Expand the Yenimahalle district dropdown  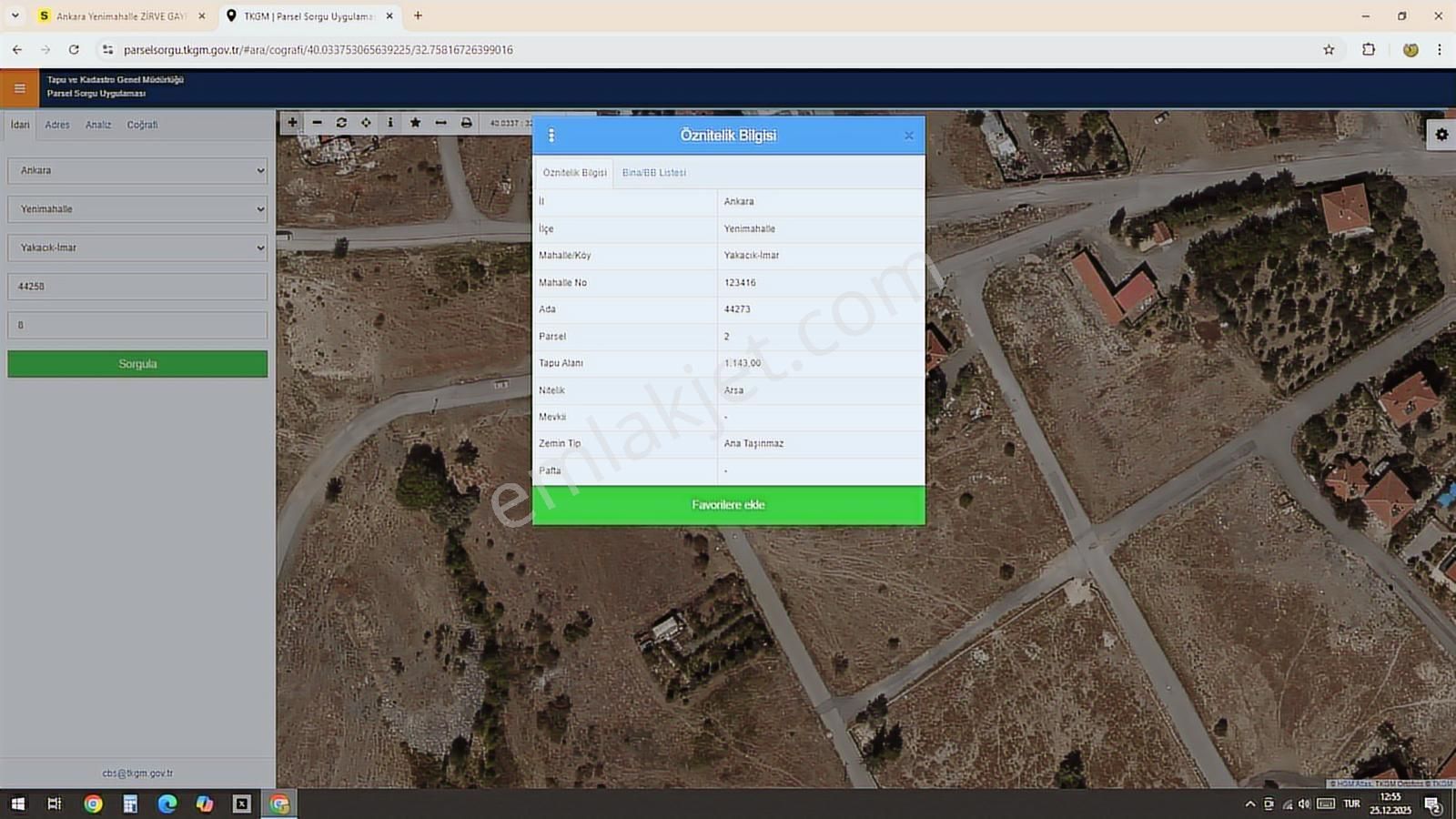pyautogui.click(x=137, y=209)
